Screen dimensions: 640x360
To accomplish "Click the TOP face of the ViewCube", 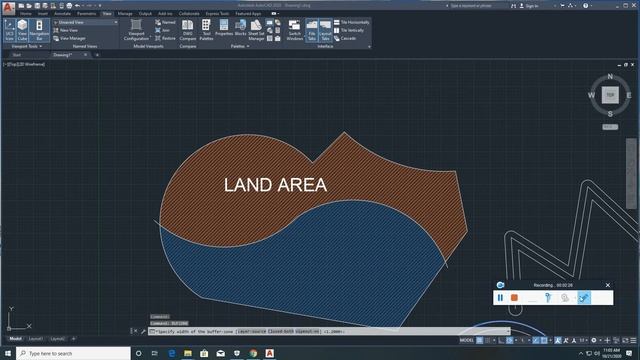I will pyautogui.click(x=610, y=95).
